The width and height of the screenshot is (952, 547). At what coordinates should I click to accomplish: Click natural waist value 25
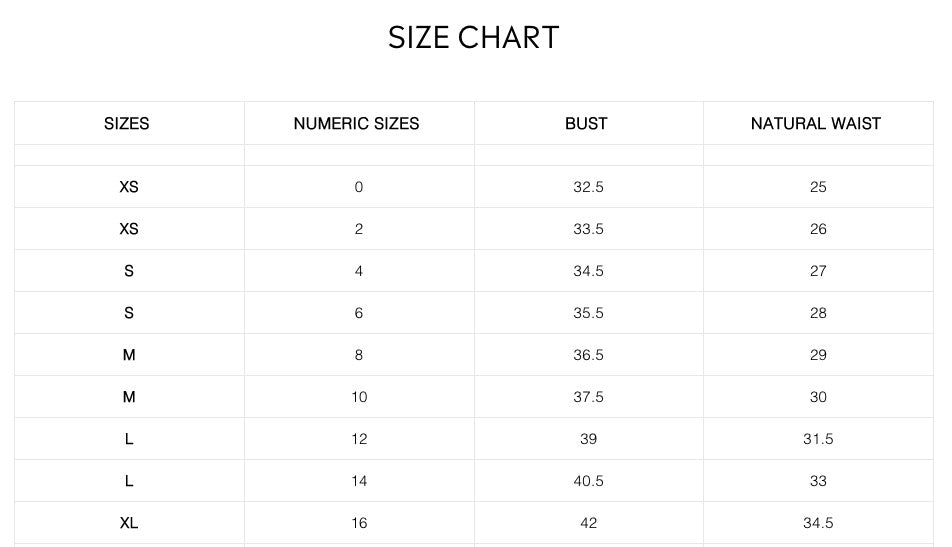(818, 187)
